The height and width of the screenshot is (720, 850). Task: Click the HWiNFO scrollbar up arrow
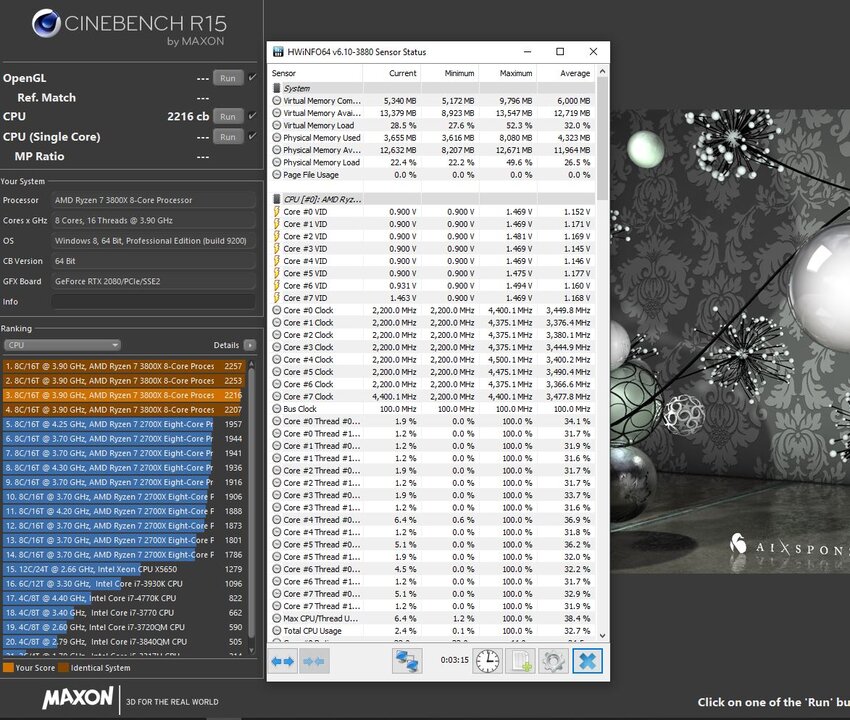coord(602,72)
